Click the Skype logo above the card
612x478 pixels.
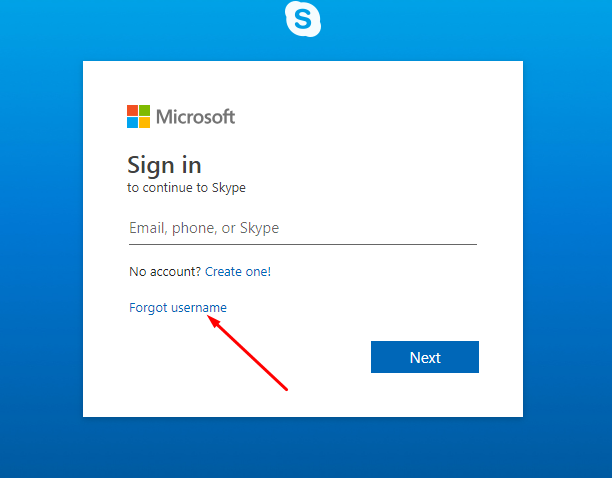pos(303,19)
